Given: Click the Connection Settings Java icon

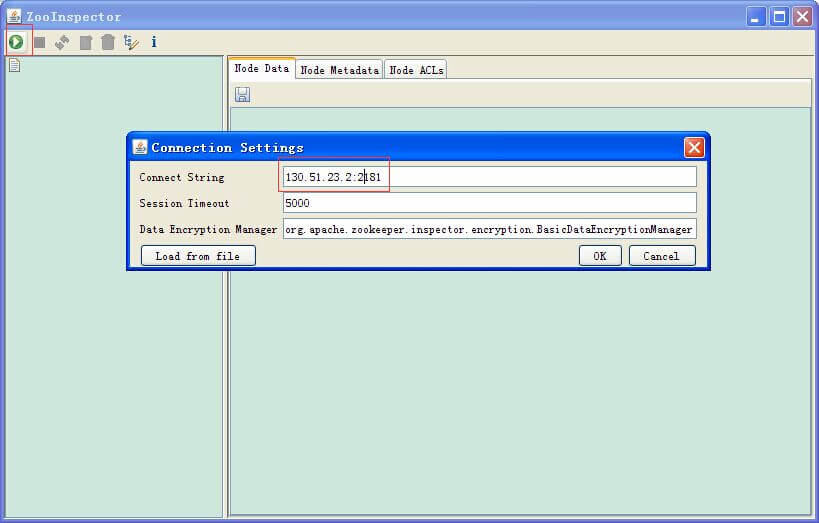Looking at the screenshot, I should pos(140,147).
